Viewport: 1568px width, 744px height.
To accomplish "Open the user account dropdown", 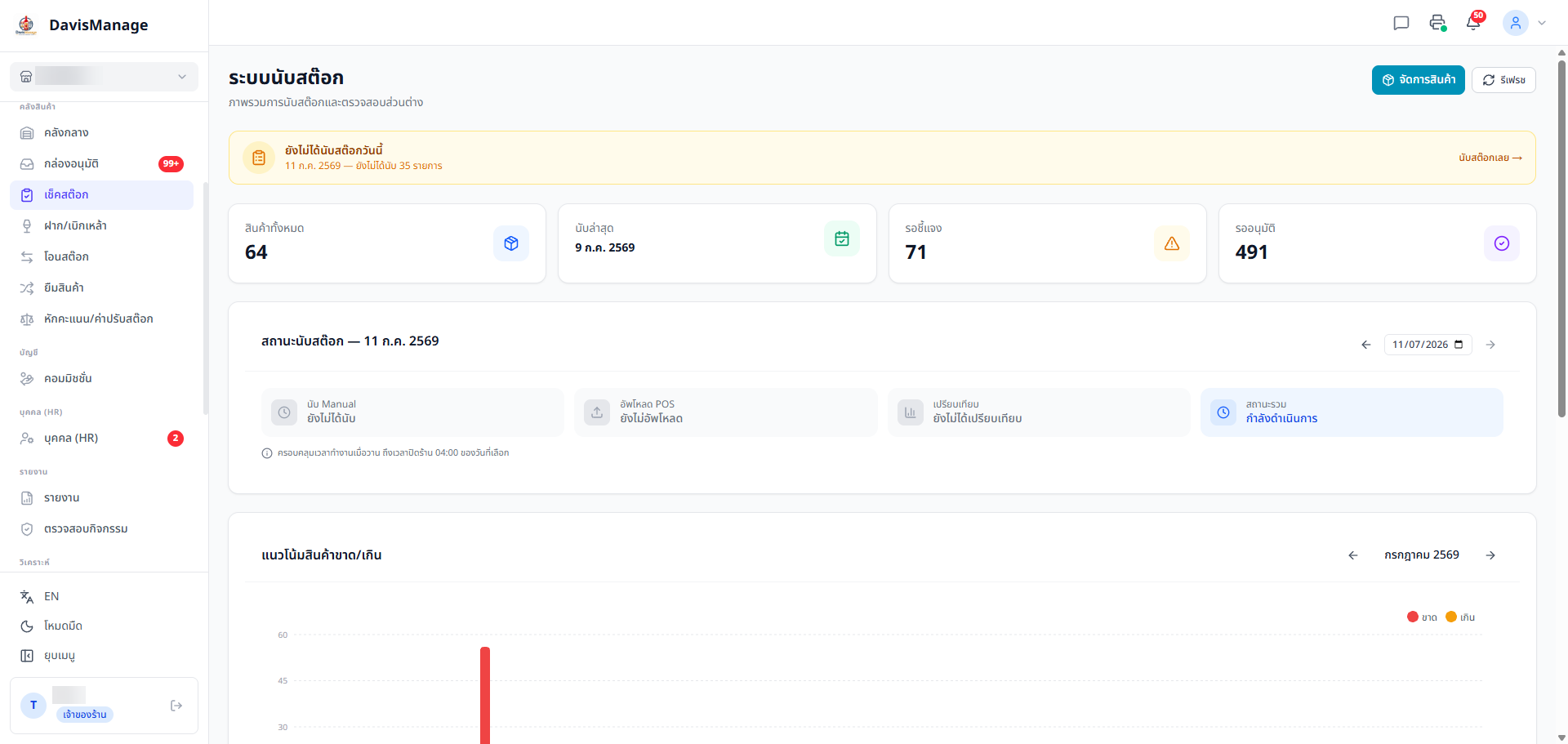I will pos(1525,23).
